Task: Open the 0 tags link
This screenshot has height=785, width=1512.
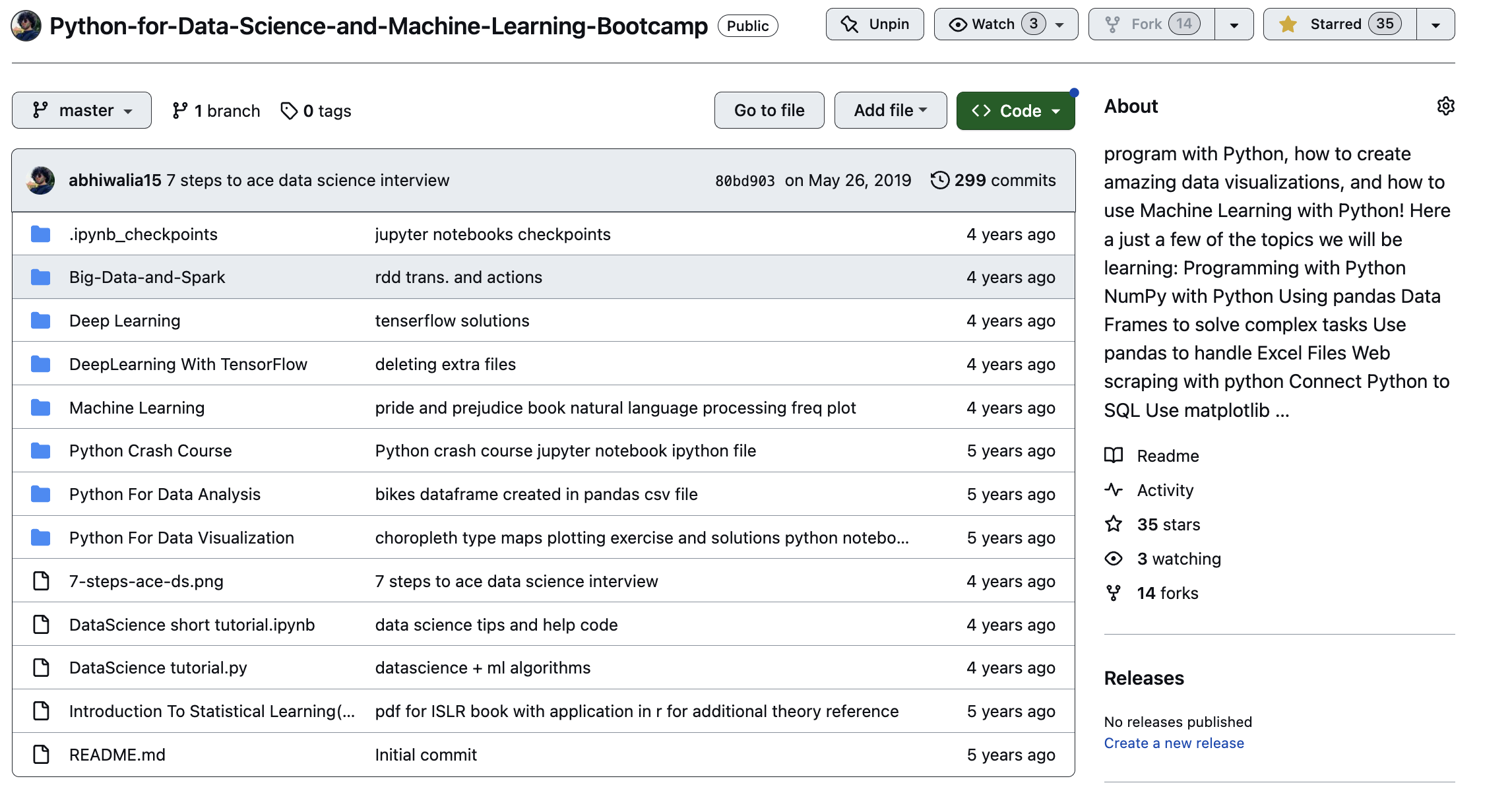Action: click(x=316, y=111)
